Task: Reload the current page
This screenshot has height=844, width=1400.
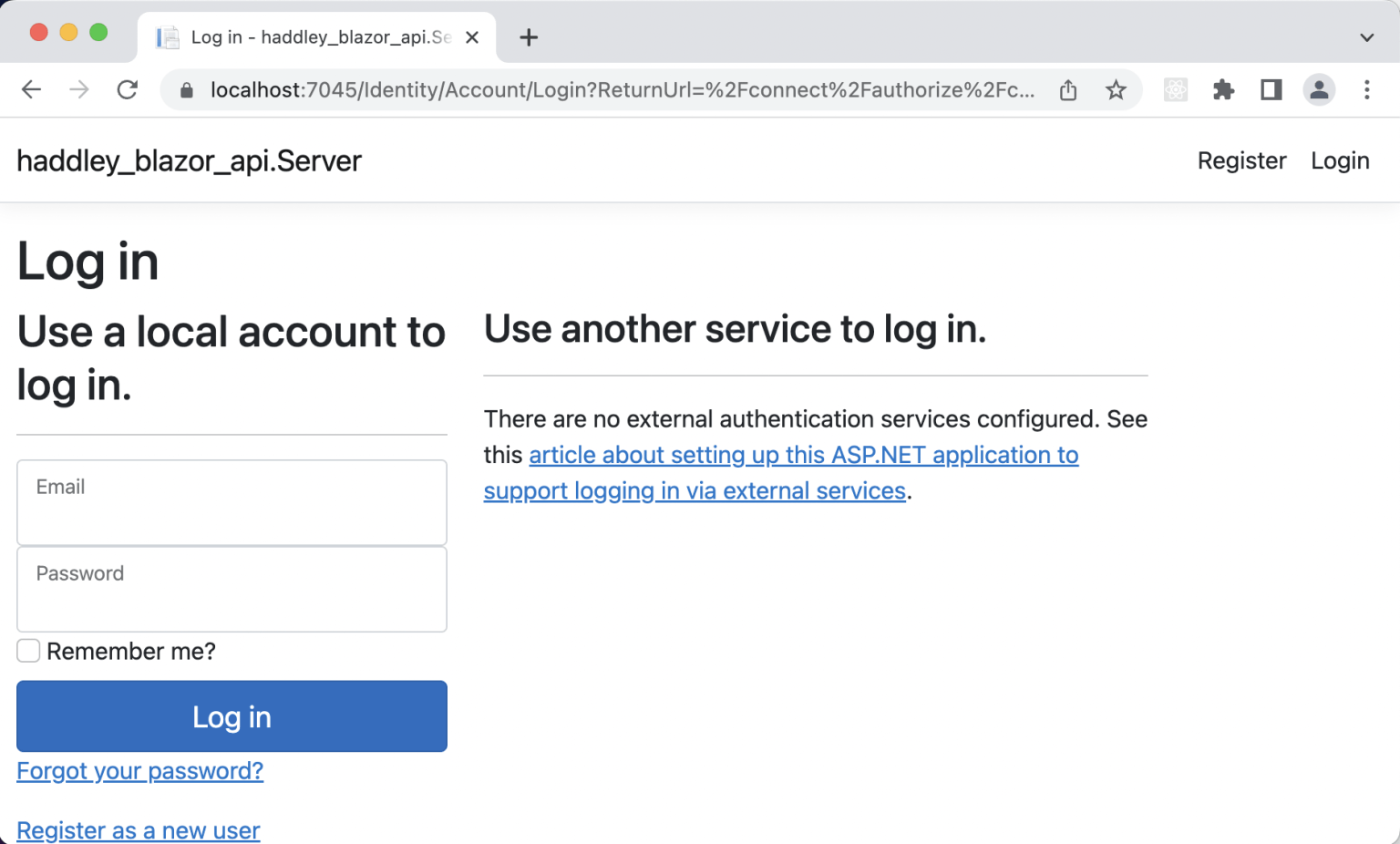Action: click(128, 89)
